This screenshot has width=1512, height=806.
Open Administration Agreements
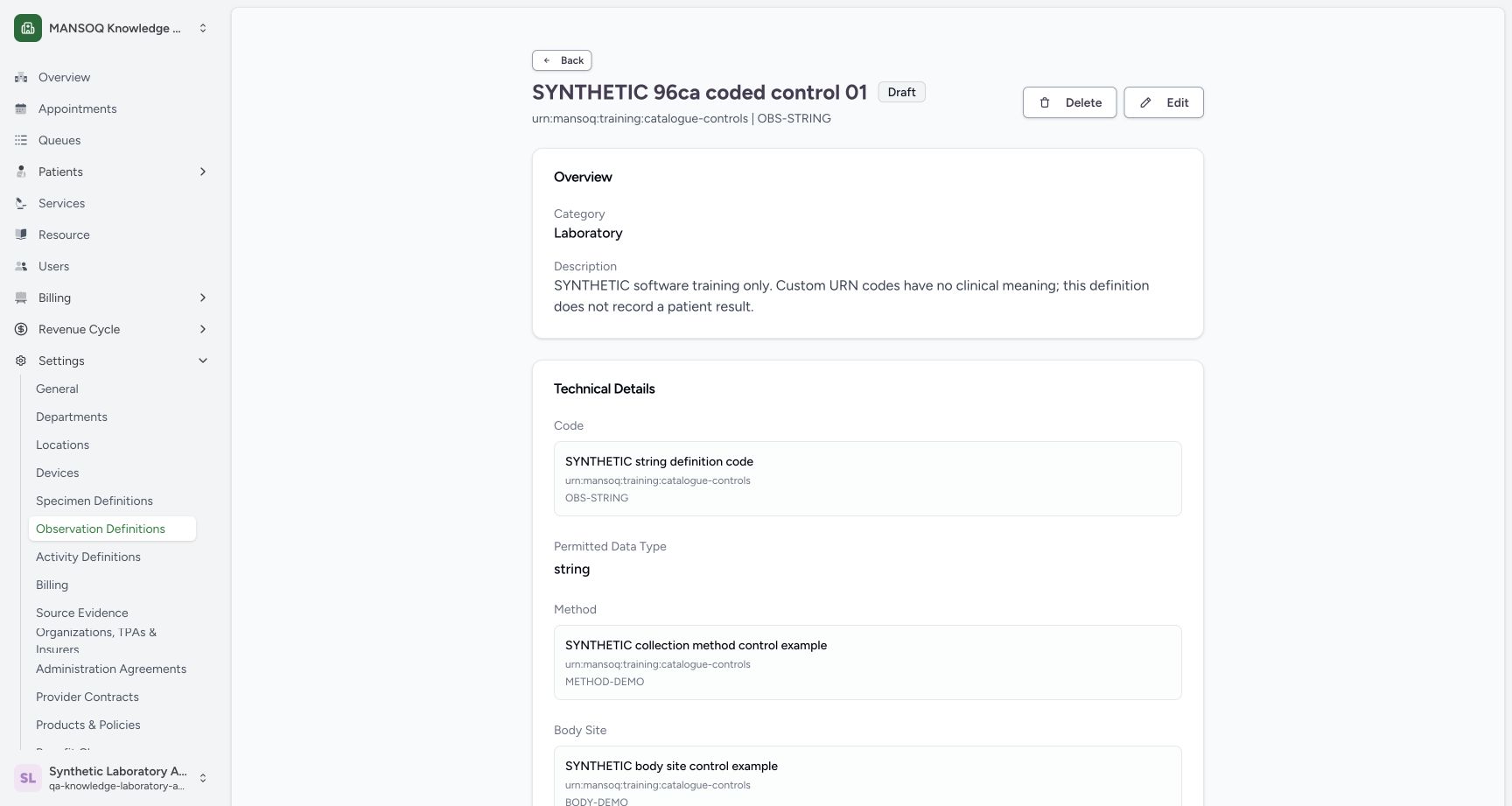[112, 669]
